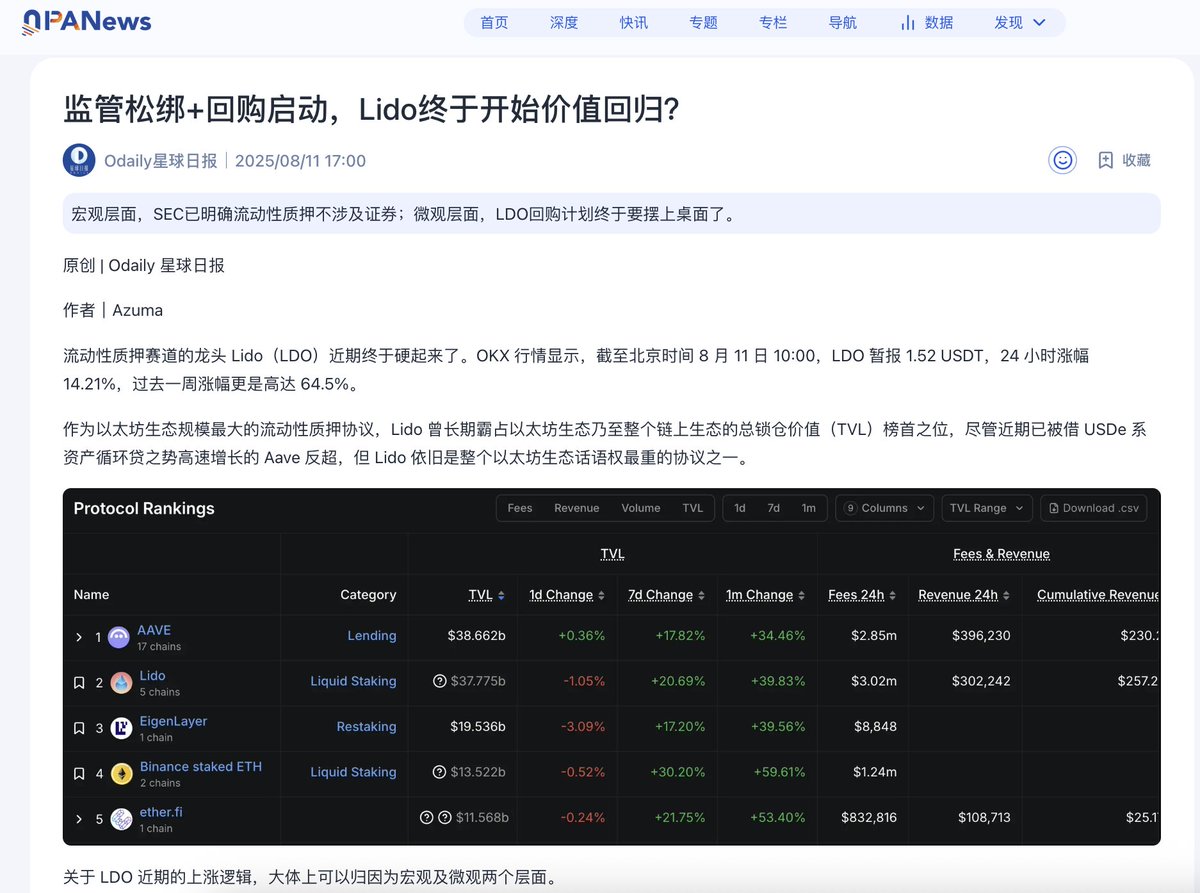
Task: Open the TVL Range dropdown
Action: [987, 508]
